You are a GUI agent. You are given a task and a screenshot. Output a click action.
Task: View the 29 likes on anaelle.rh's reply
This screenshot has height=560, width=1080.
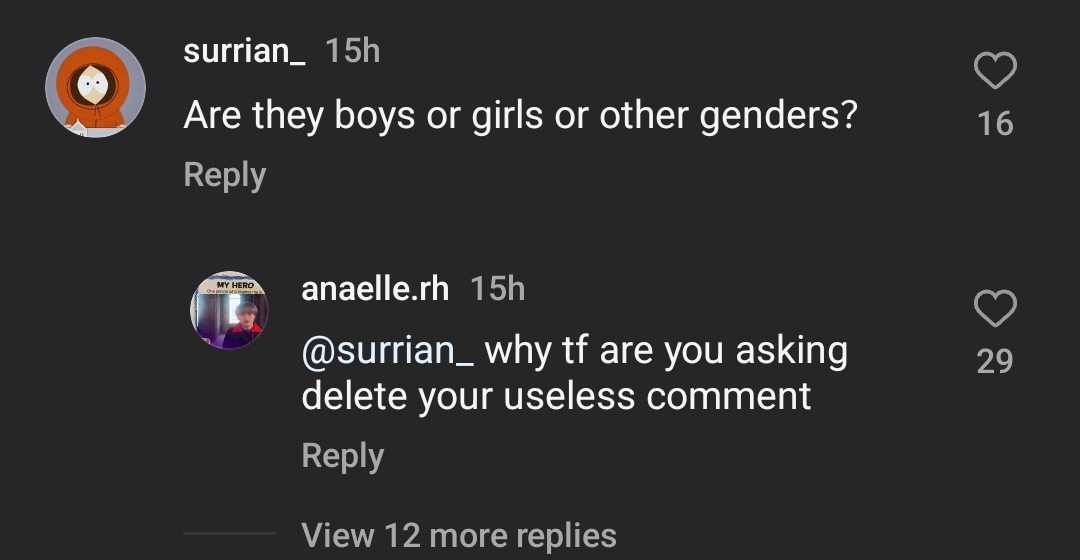995,361
